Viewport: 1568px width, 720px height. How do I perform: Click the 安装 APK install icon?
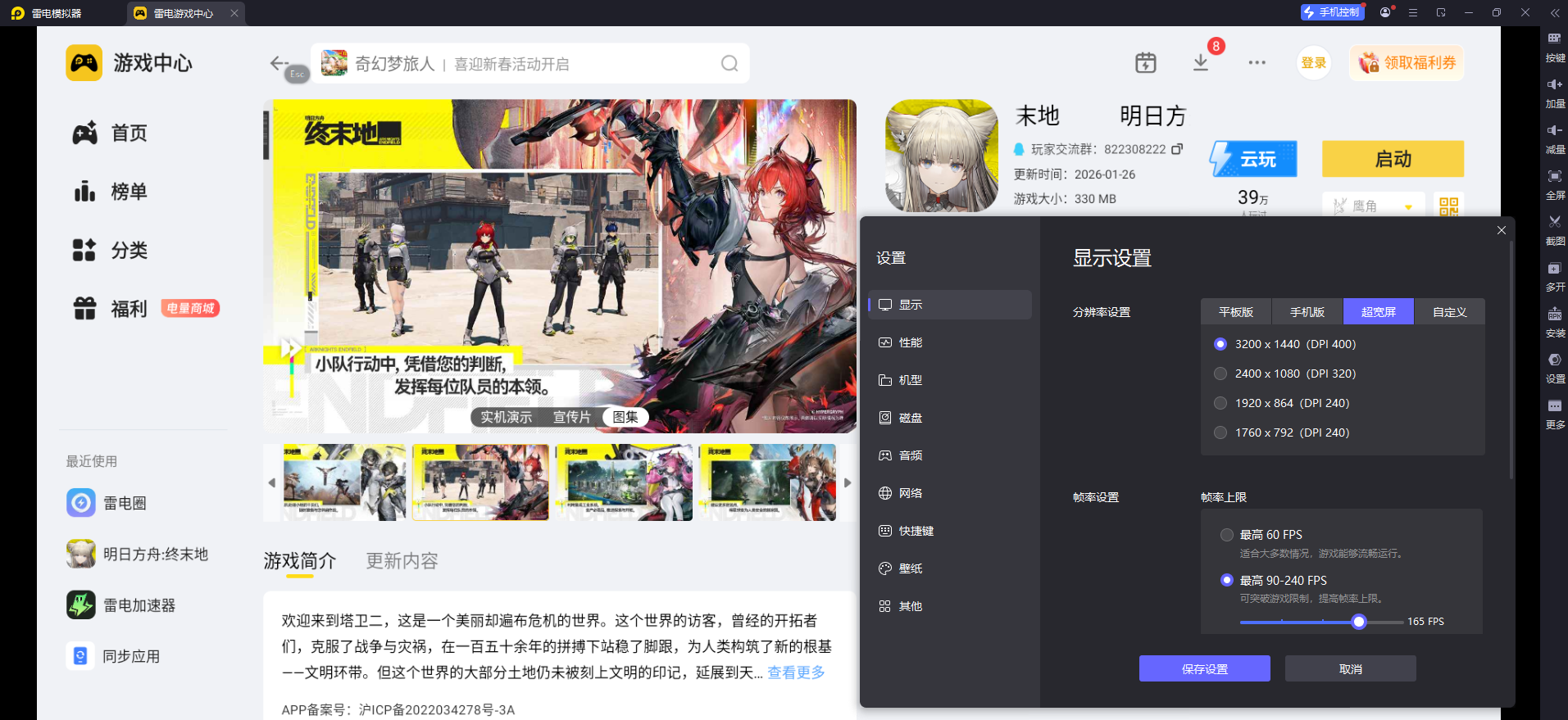pyautogui.click(x=1554, y=314)
